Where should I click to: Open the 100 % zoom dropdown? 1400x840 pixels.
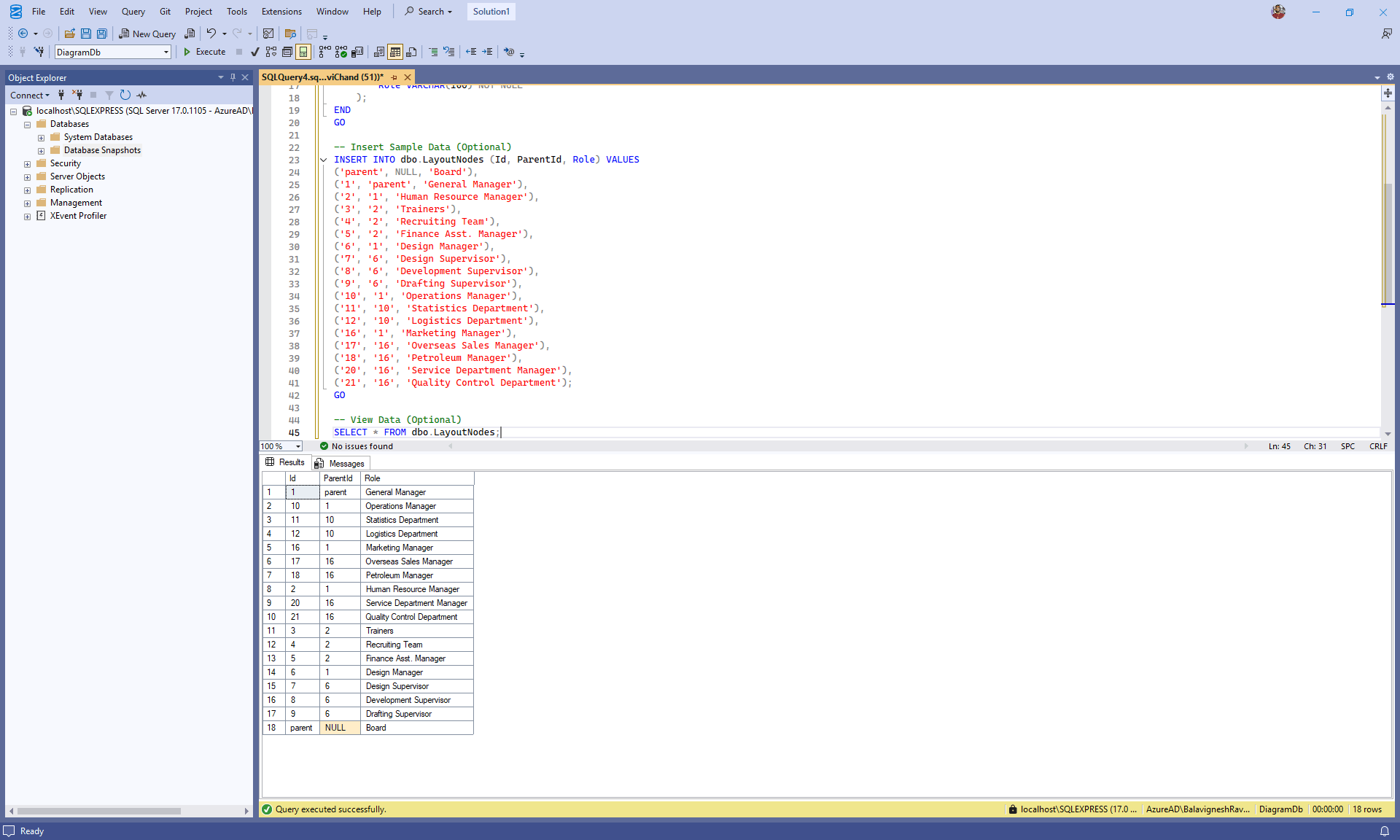(x=298, y=446)
